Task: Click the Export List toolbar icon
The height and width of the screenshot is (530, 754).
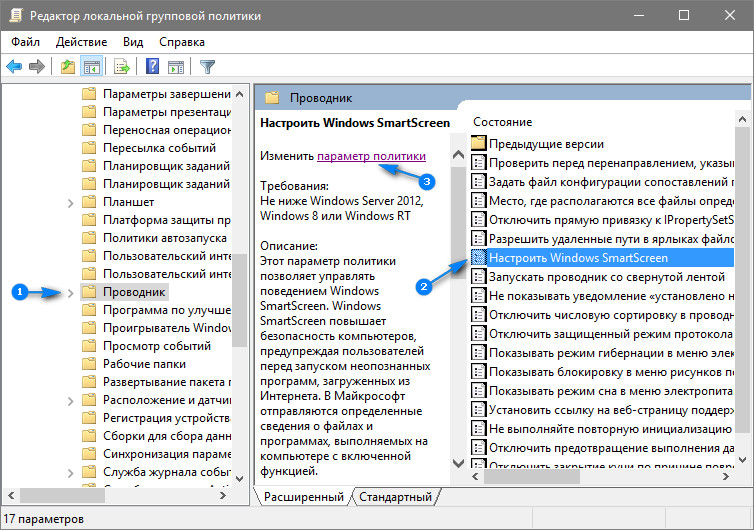Action: coord(121,67)
